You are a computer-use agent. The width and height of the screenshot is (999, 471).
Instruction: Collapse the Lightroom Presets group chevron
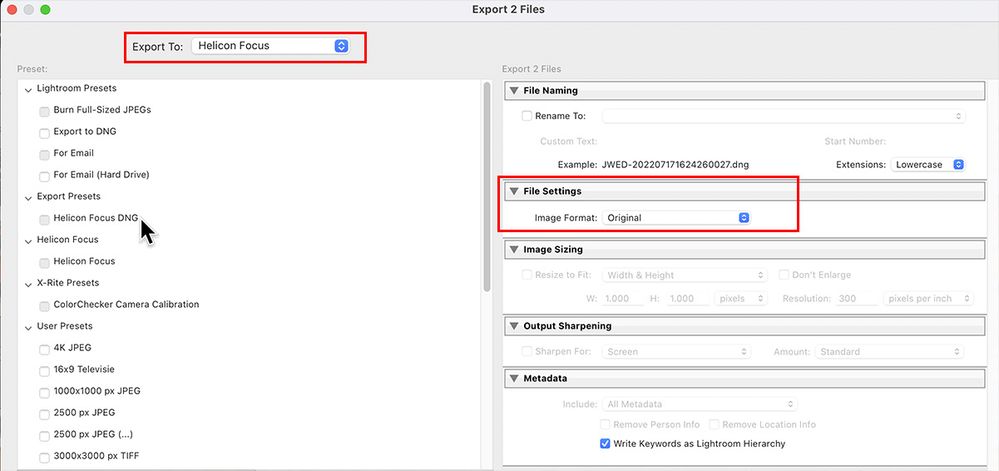[28, 89]
